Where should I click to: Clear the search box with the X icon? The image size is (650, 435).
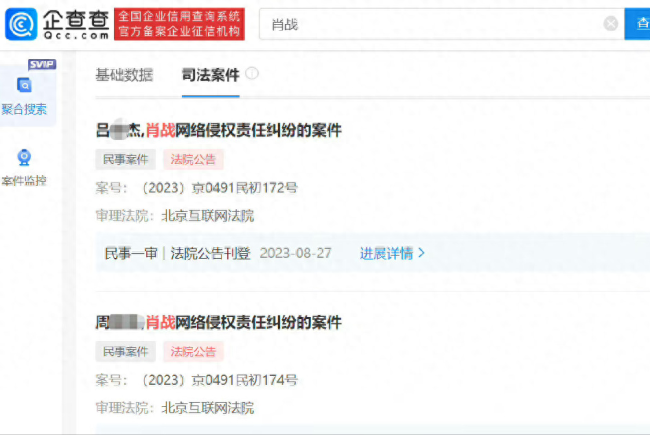coord(610,24)
